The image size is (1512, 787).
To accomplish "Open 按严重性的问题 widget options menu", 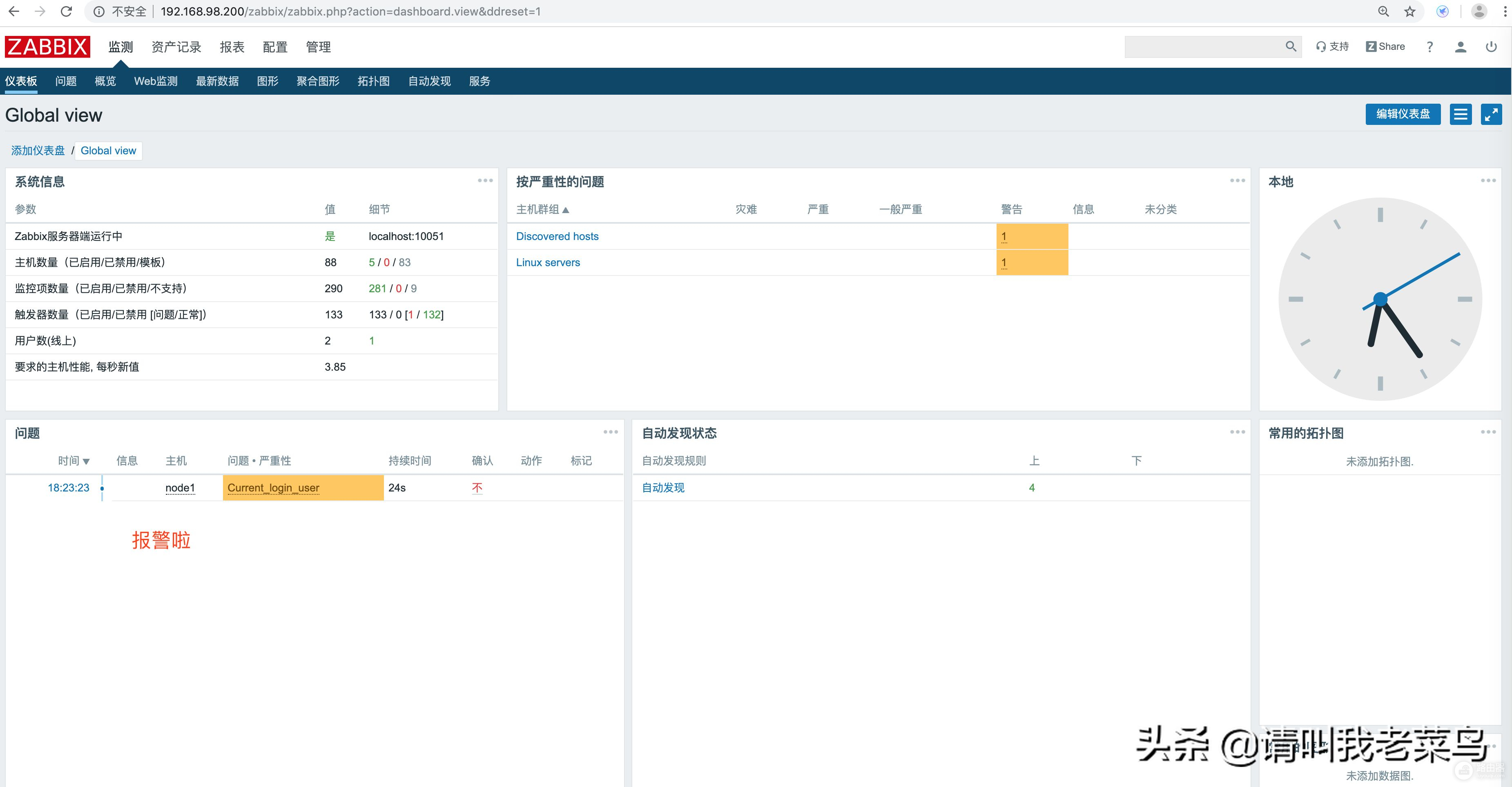I will 1237,180.
